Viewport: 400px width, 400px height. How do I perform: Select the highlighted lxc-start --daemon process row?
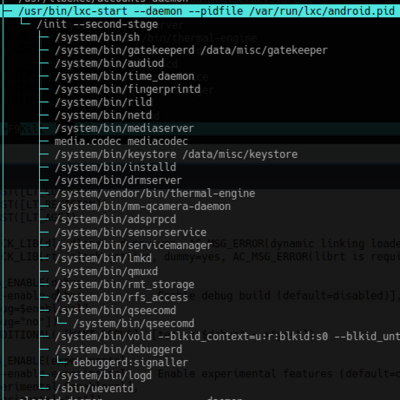[200, 11]
